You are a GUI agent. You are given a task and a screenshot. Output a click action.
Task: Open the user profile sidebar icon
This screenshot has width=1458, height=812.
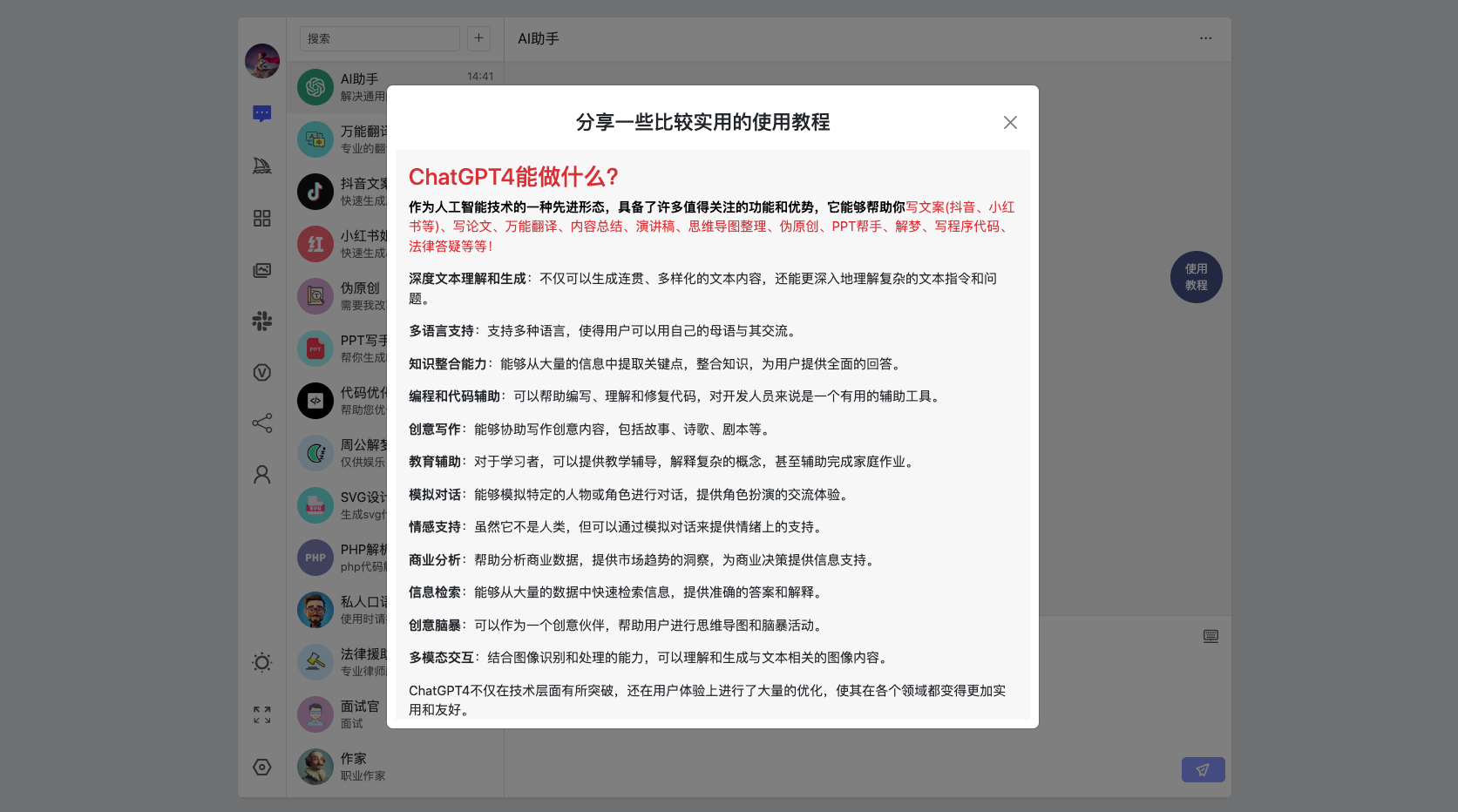click(262, 474)
